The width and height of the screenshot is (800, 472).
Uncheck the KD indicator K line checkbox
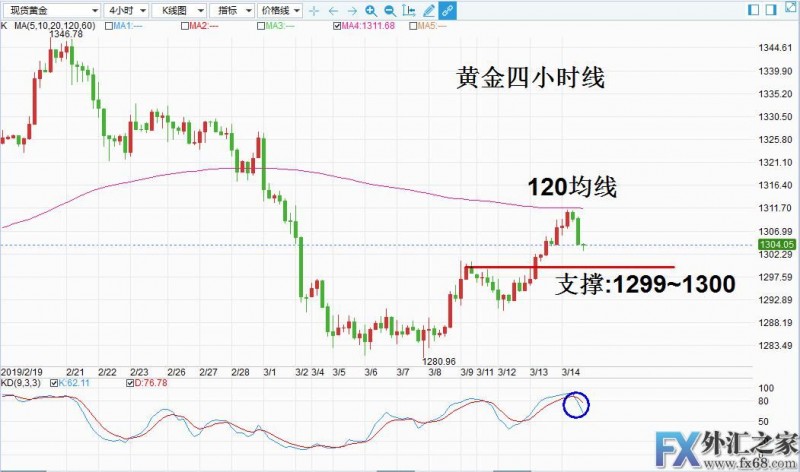tap(54, 383)
